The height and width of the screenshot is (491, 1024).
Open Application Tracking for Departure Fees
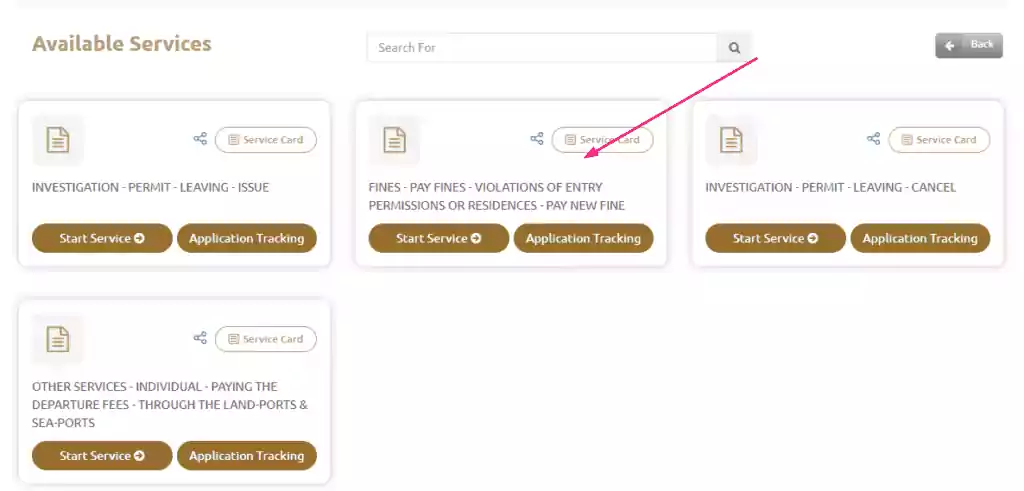pos(247,456)
